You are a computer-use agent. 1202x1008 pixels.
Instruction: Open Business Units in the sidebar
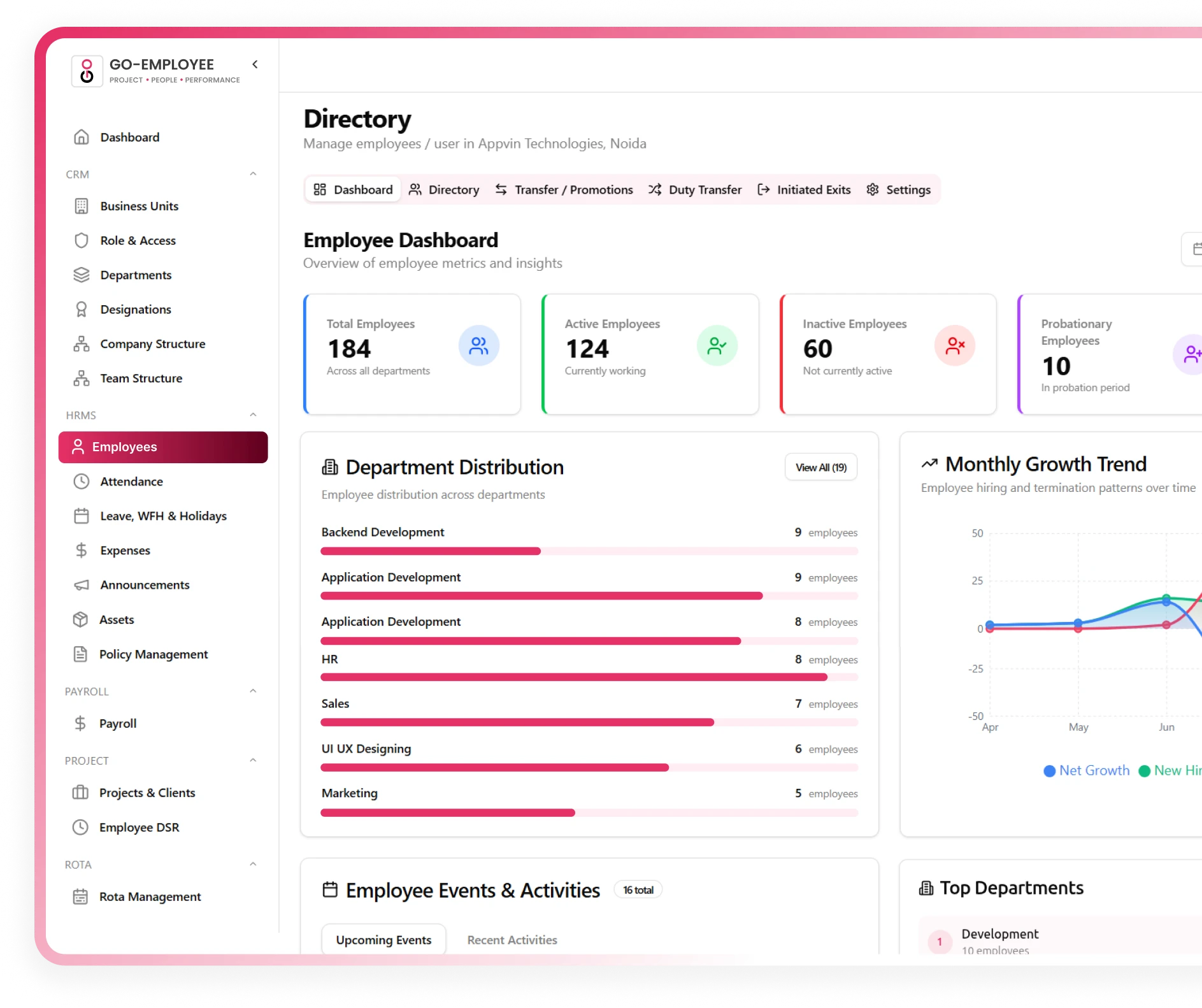[x=140, y=206]
